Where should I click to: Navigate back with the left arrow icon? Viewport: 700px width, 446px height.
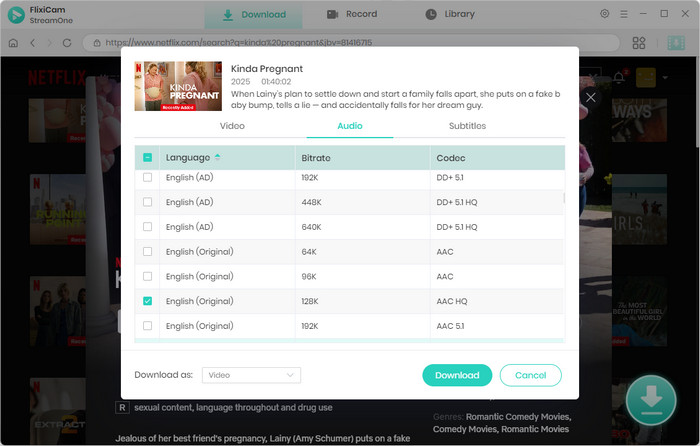tap(32, 43)
